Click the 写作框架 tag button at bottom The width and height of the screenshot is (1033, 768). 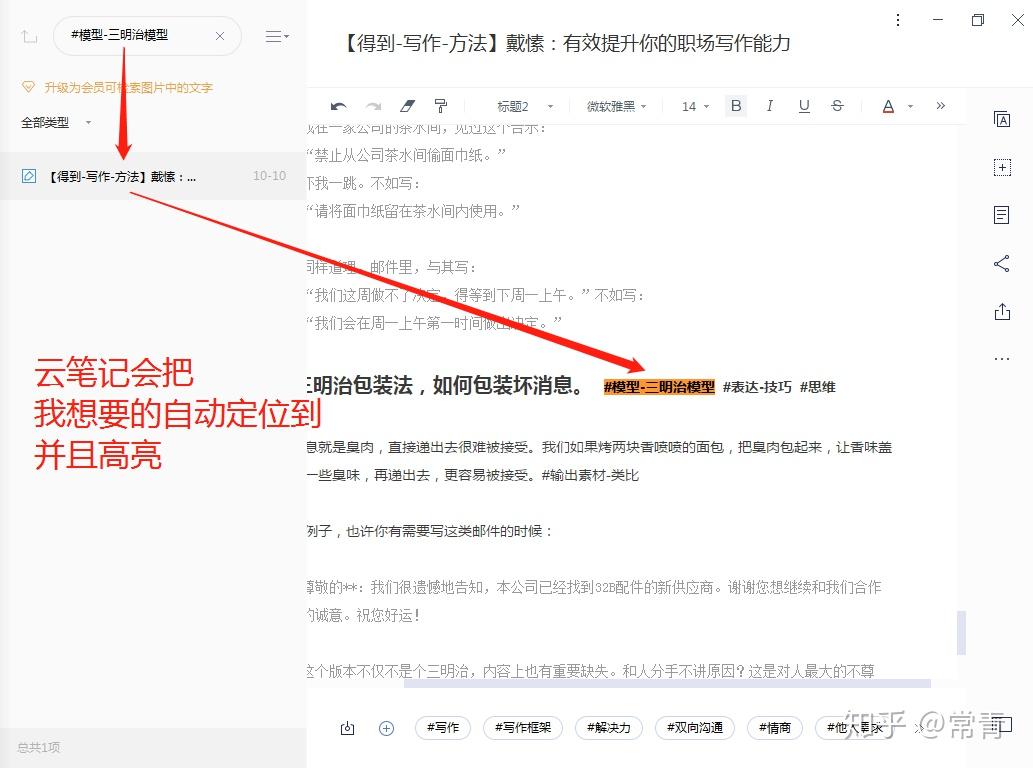(523, 729)
